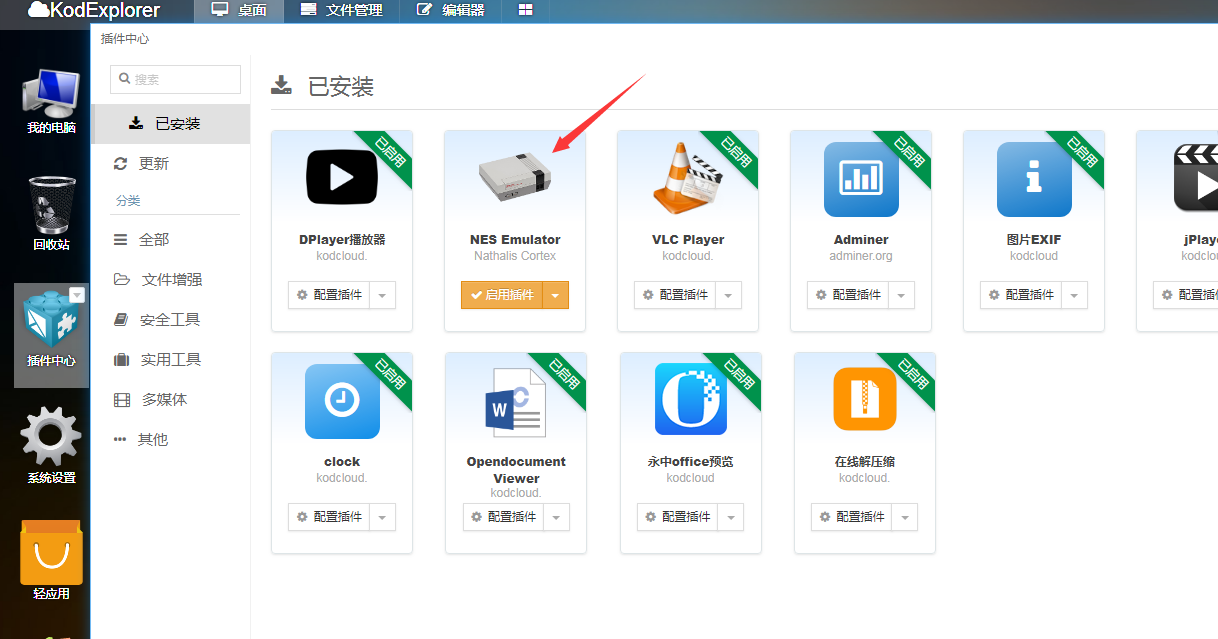
Task: Click the Opendocument Viewer Word icon
Action: click(515, 402)
